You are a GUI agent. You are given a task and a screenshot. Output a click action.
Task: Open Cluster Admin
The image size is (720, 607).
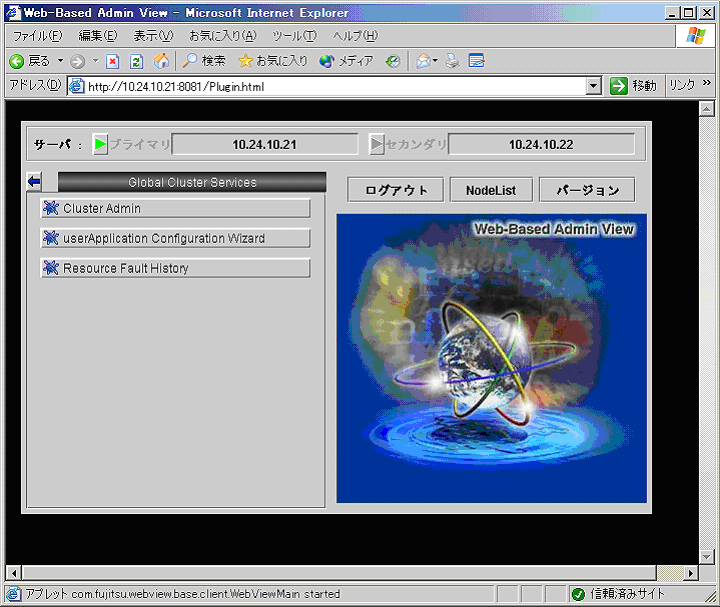coord(175,208)
